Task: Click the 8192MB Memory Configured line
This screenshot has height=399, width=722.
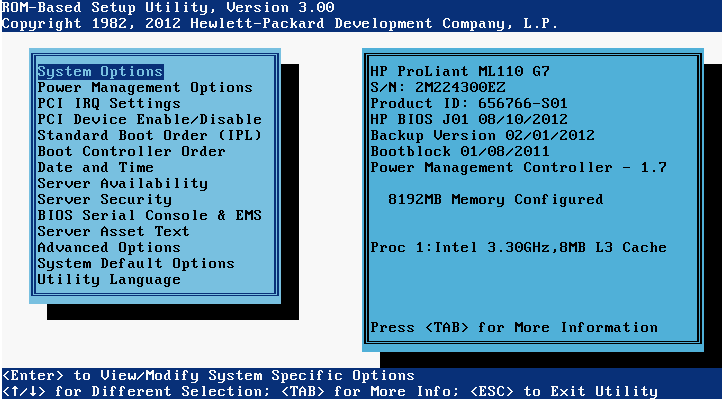Action: point(496,199)
